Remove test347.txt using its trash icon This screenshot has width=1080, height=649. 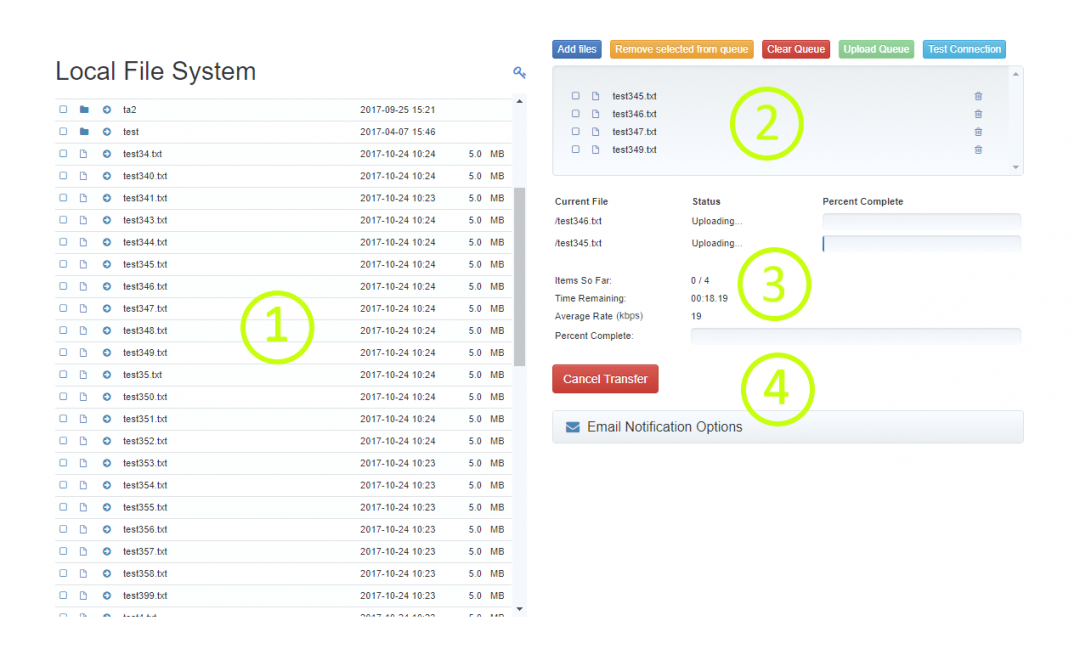(x=978, y=132)
